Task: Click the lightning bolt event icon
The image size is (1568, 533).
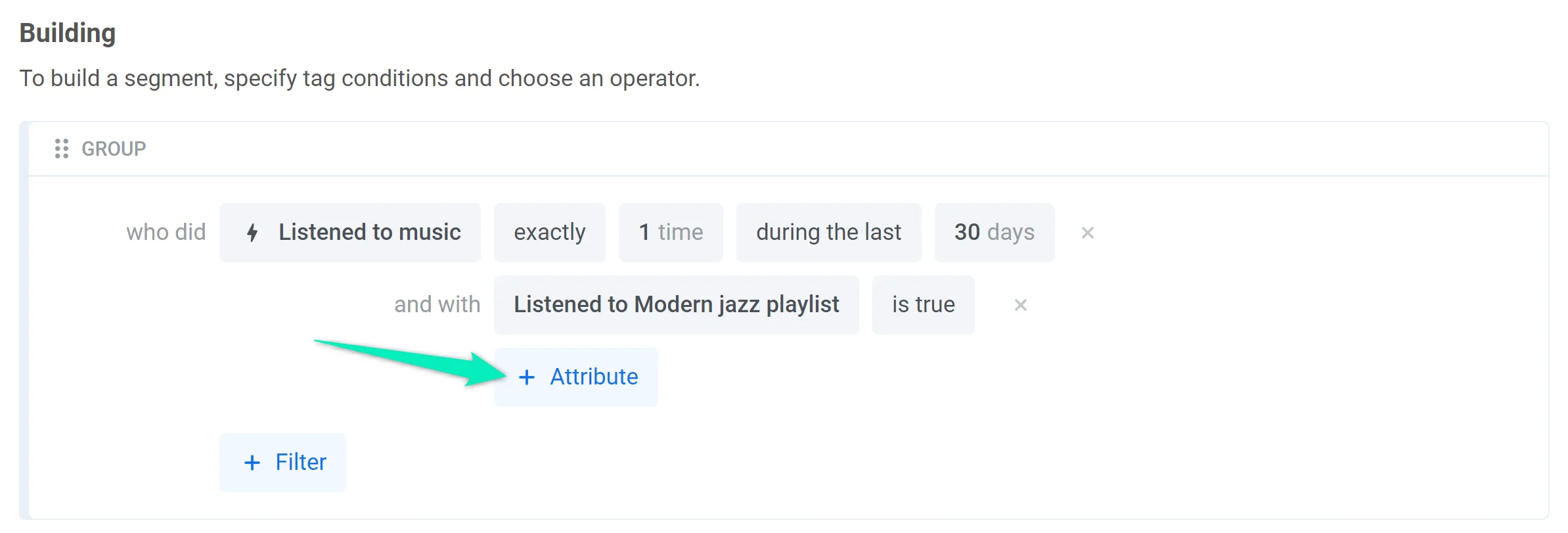Action: tap(252, 233)
